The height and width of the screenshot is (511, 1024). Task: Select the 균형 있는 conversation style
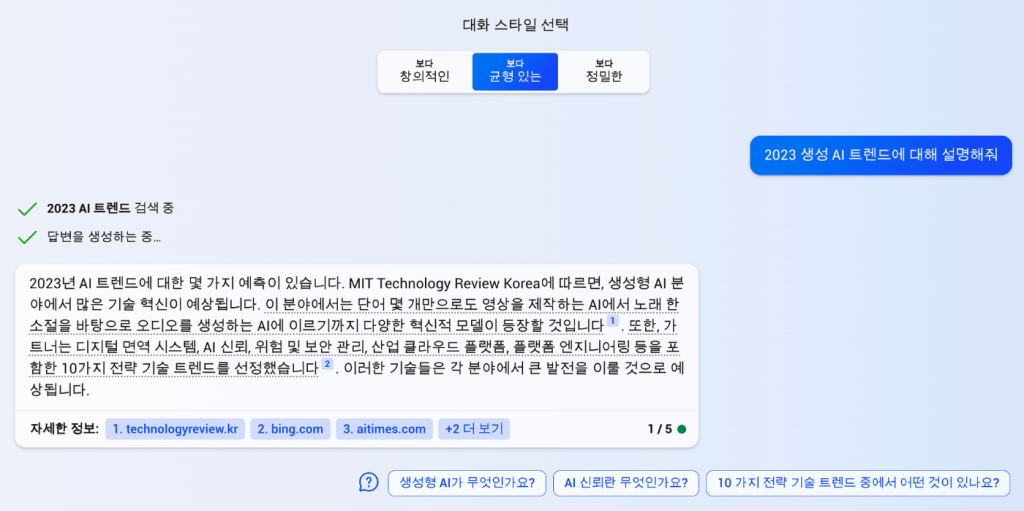[515, 71]
